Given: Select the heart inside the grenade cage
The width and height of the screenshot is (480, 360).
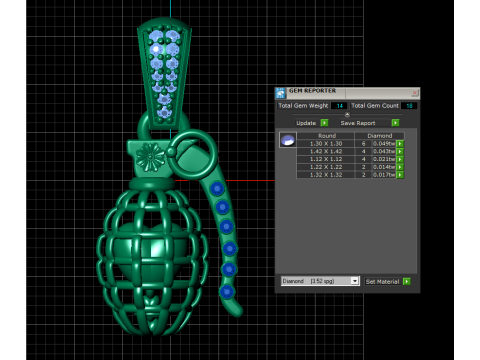Looking at the screenshot, I should pos(151,253).
